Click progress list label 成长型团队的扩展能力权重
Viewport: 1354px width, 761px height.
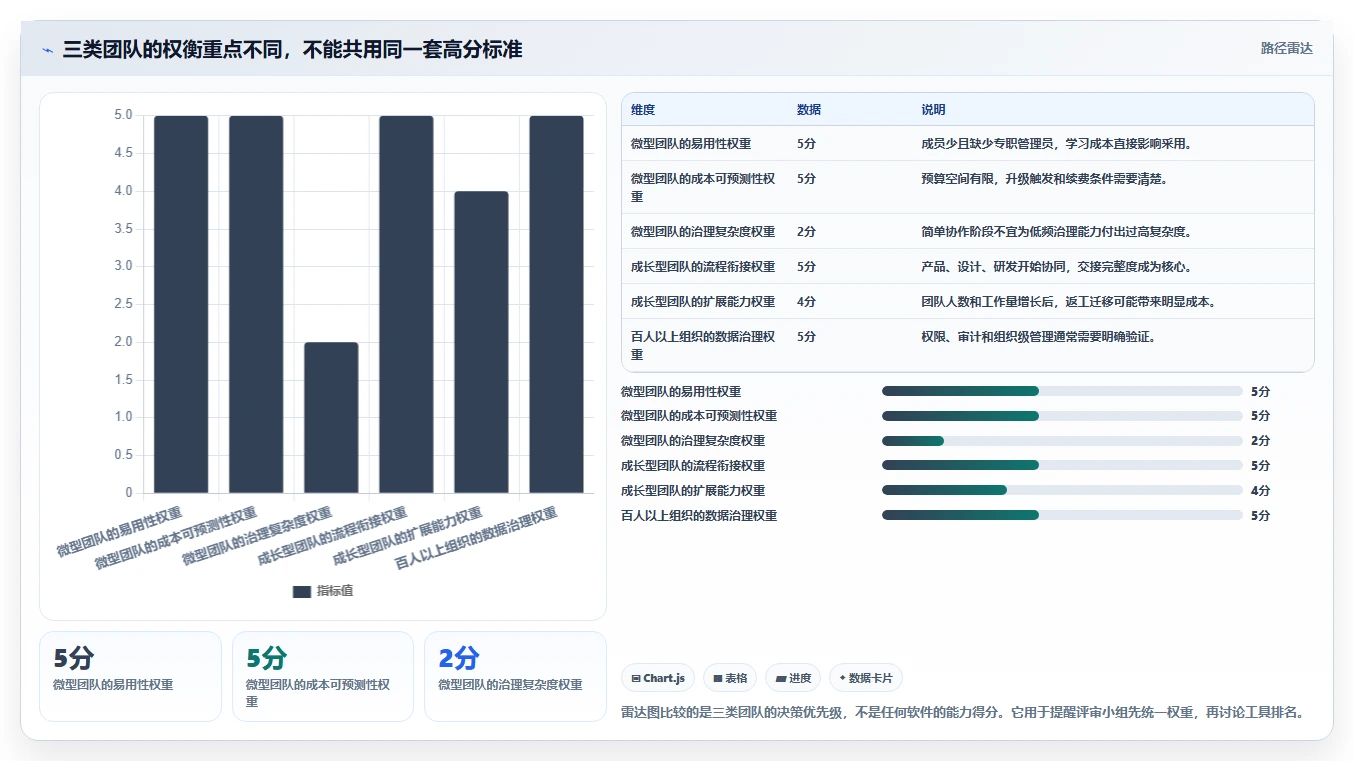[x=693, y=490]
